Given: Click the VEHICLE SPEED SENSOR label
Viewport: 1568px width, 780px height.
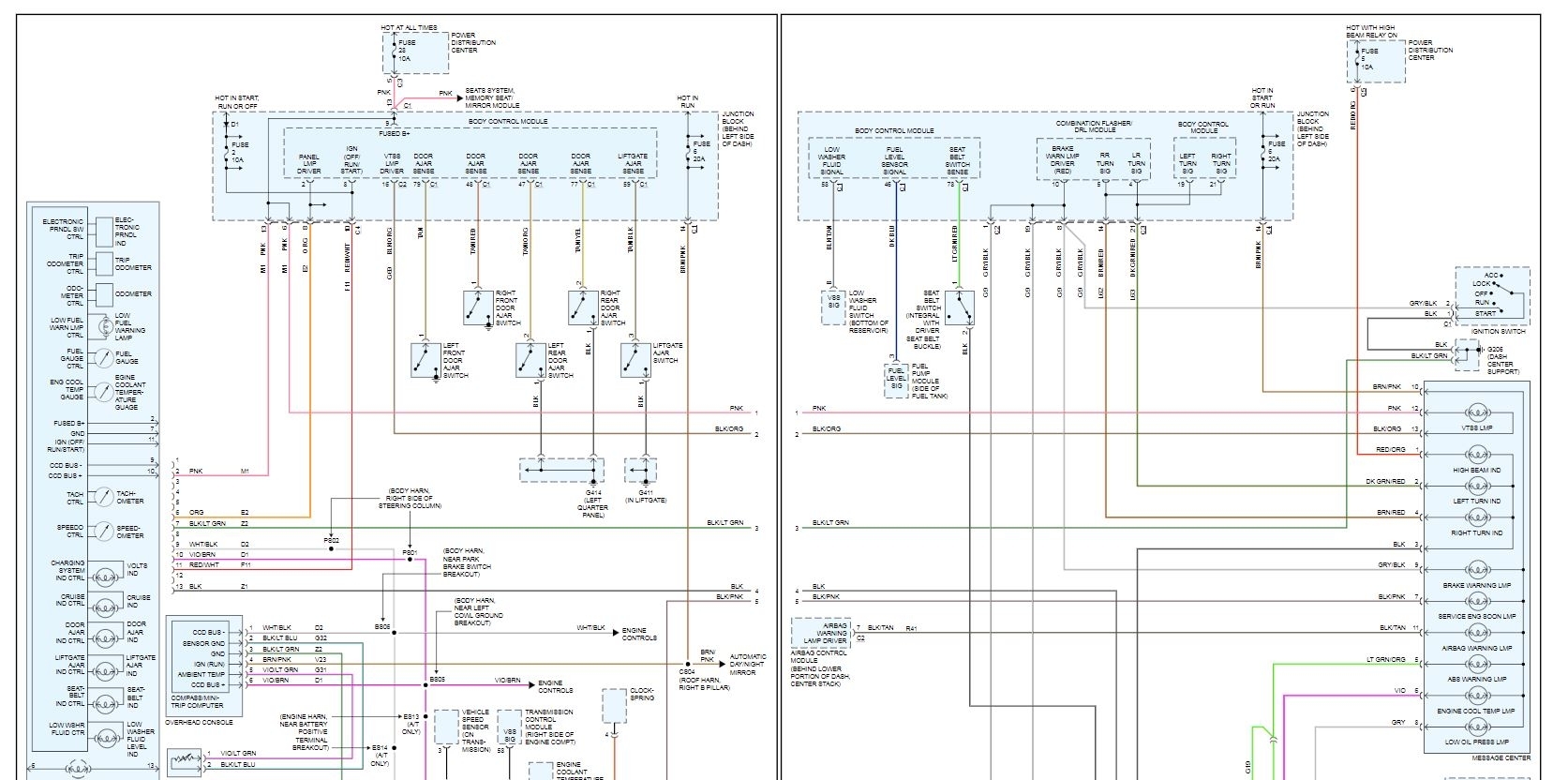Looking at the screenshot, I should click(x=475, y=730).
